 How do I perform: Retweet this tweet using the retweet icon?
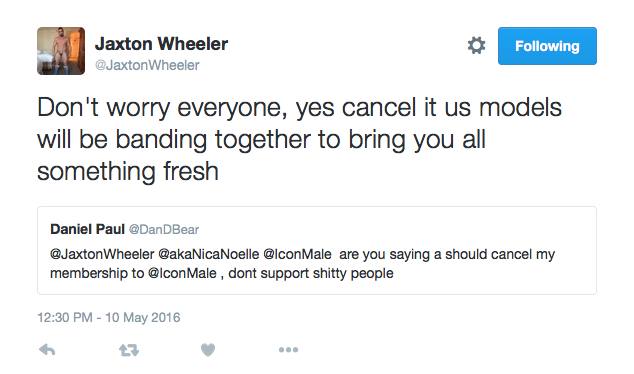pyautogui.click(x=129, y=350)
